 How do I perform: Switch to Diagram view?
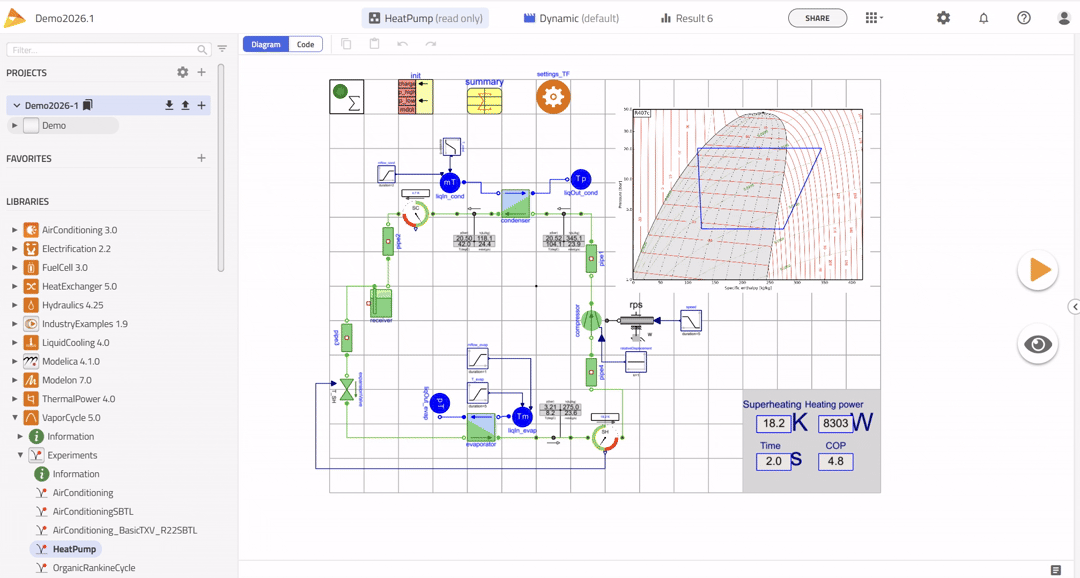pyautogui.click(x=266, y=44)
